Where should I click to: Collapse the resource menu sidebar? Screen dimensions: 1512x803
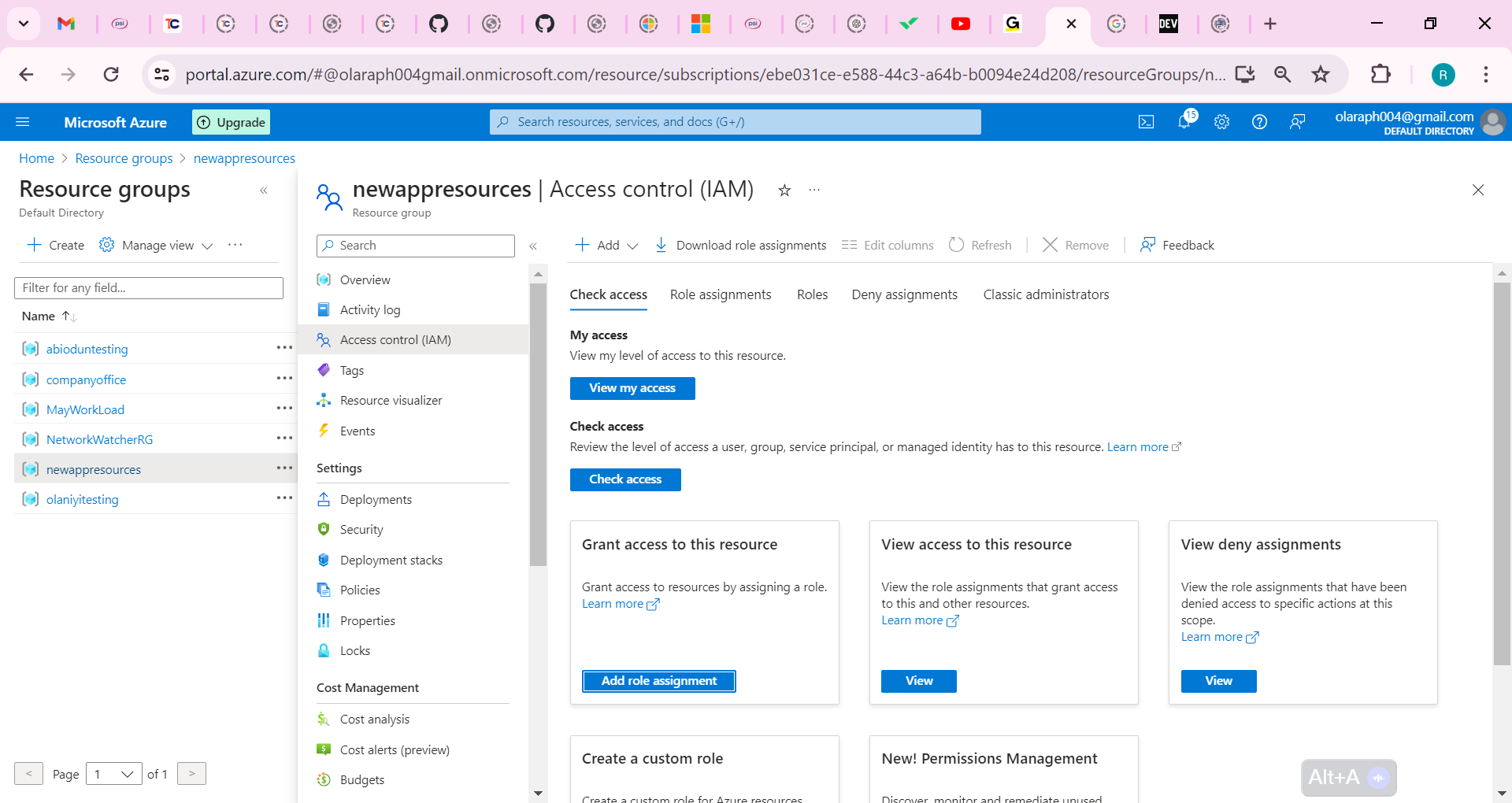(x=533, y=246)
